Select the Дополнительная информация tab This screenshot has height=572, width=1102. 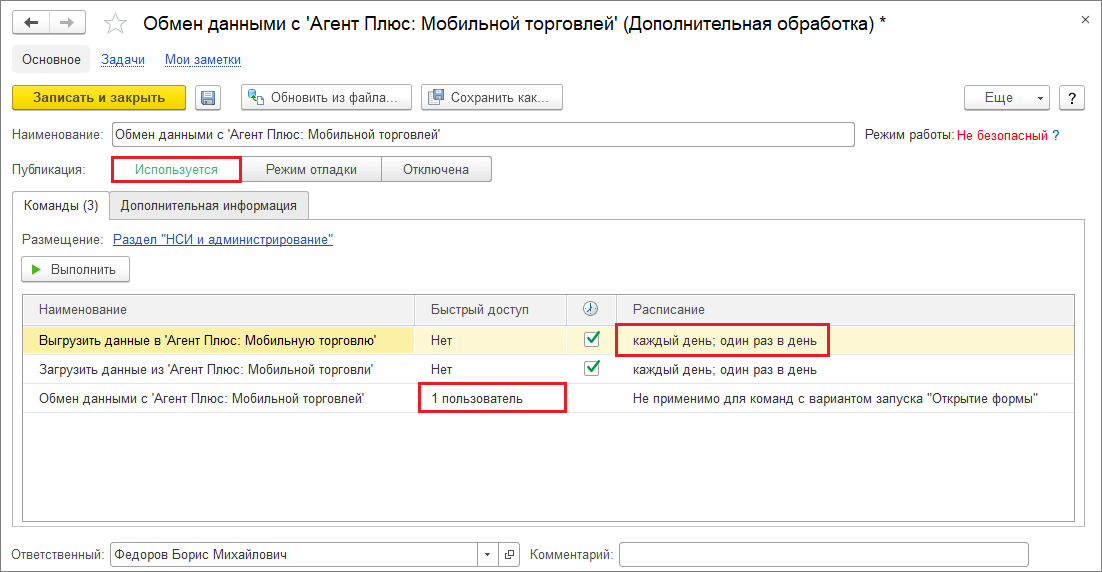pyautogui.click(x=209, y=205)
